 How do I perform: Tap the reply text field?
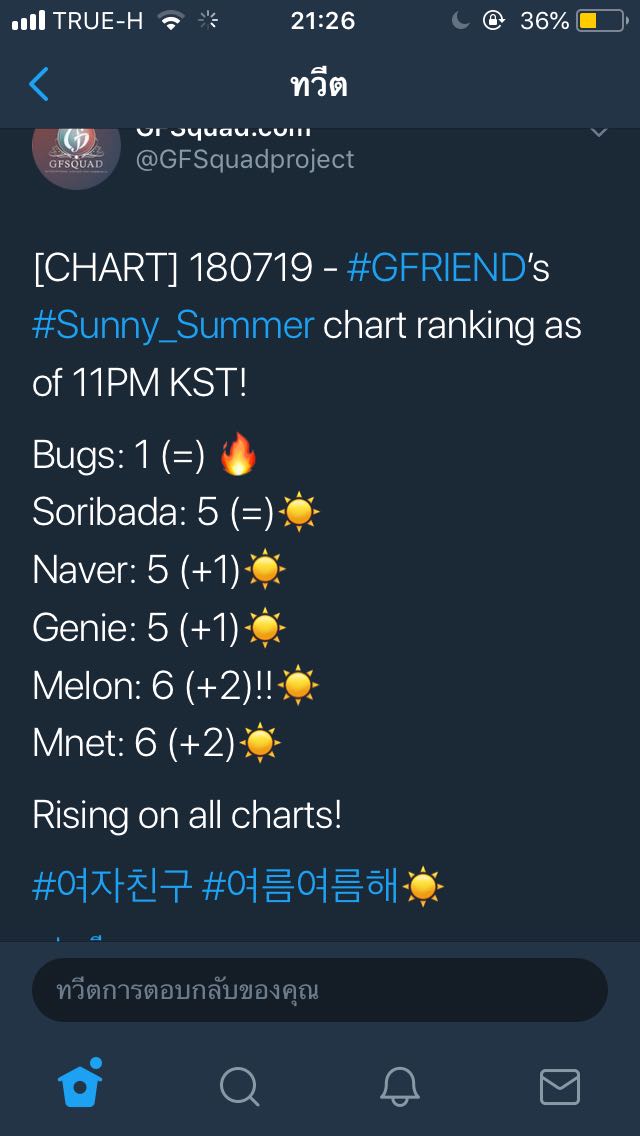pyautogui.click(x=320, y=990)
